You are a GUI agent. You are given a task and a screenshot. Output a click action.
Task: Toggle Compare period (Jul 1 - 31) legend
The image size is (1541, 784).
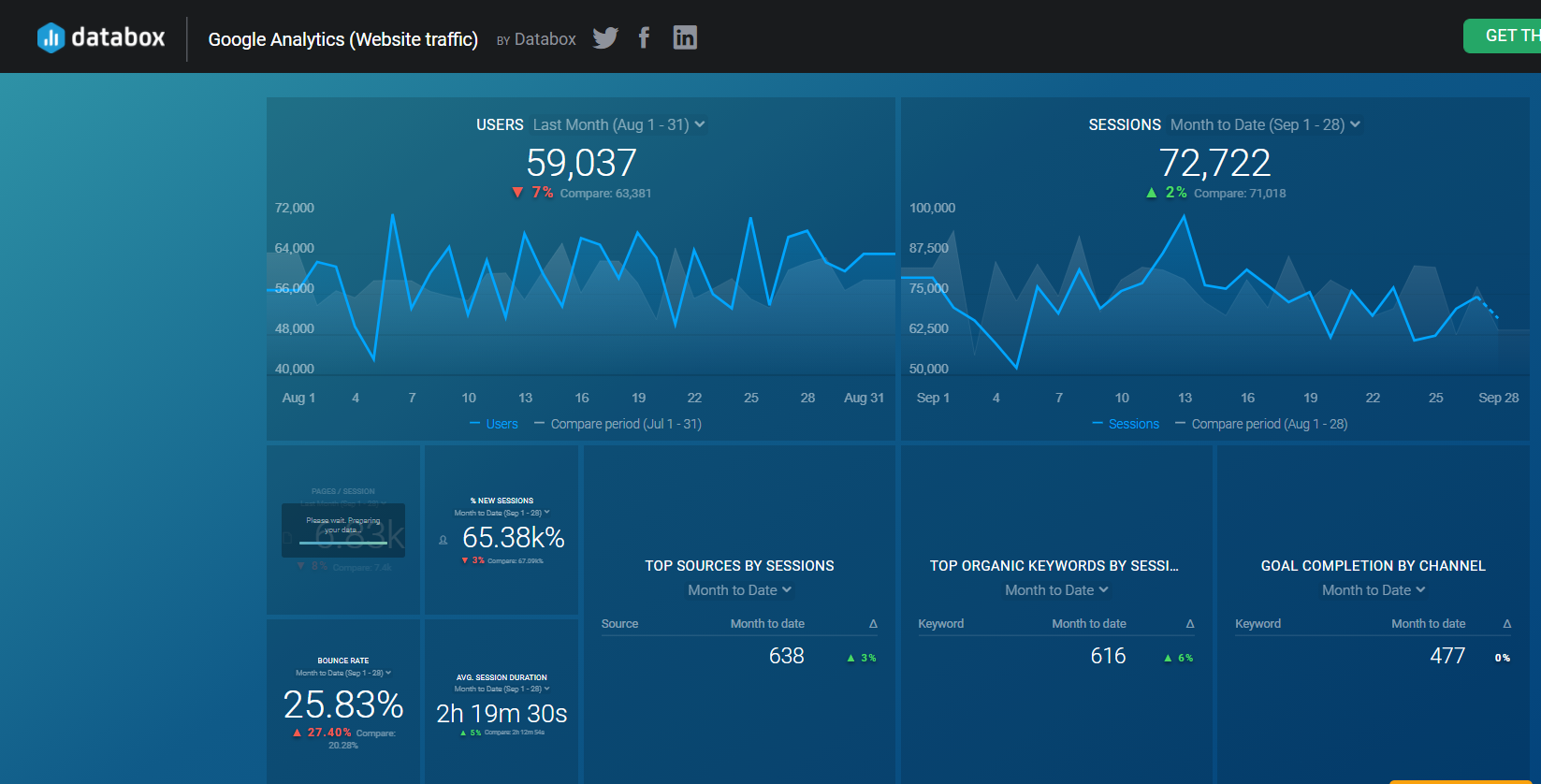[618, 424]
